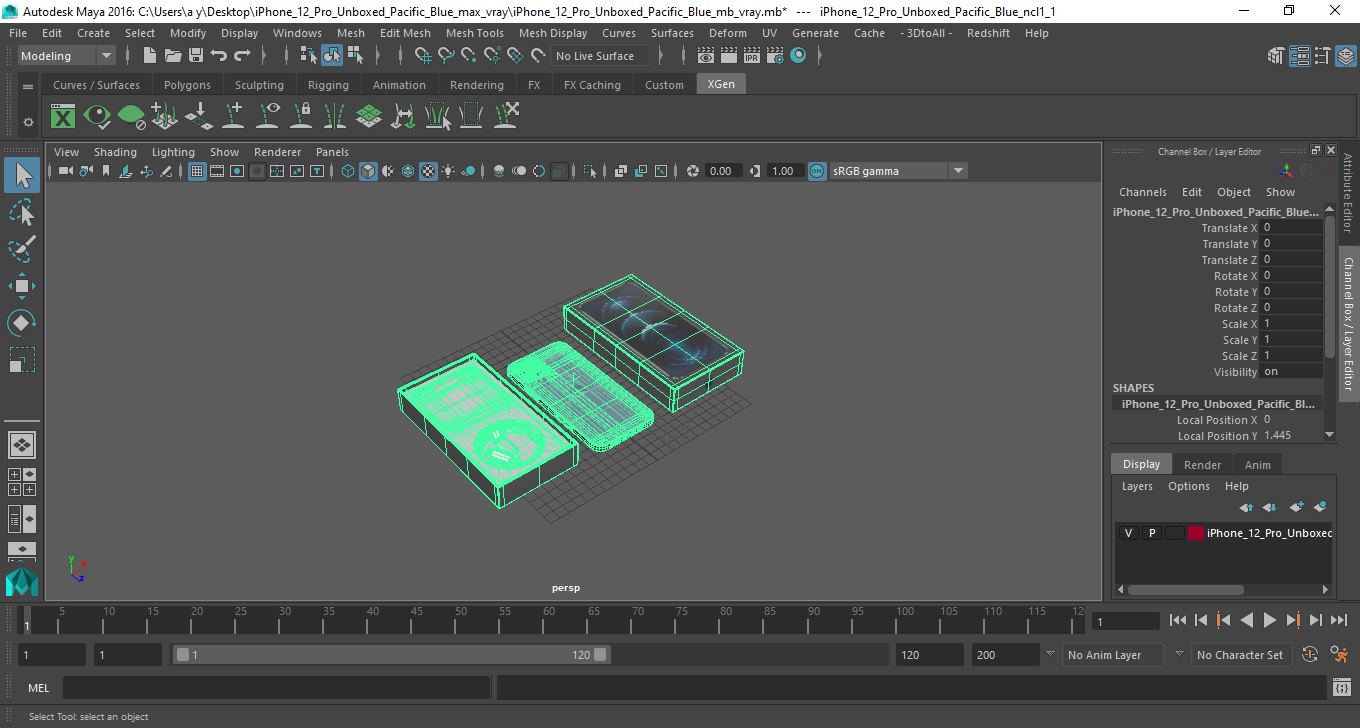1360x728 pixels.
Task: Enable snap to grids magnet icon
Action: coord(423,56)
